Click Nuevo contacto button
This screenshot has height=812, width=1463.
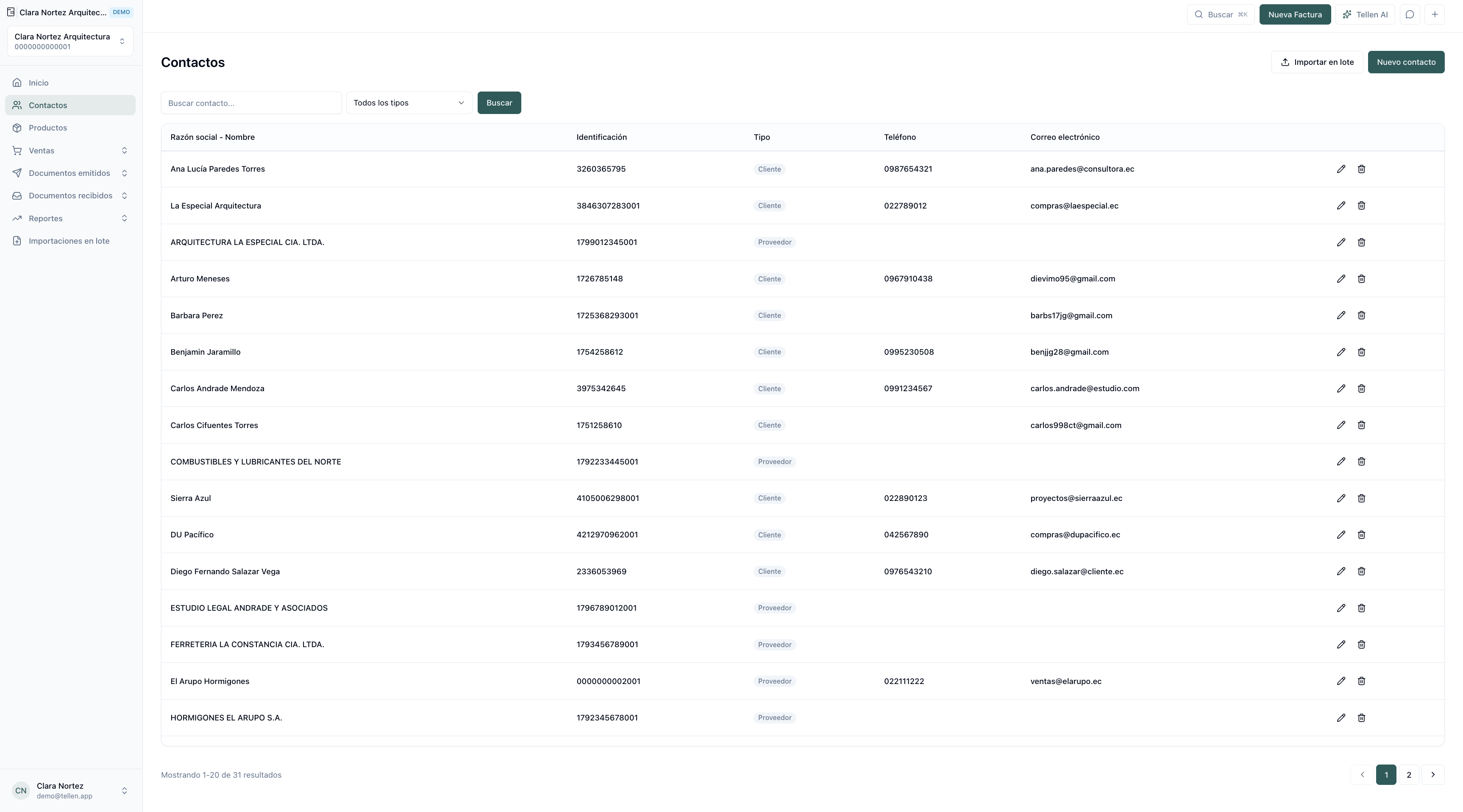click(1406, 62)
